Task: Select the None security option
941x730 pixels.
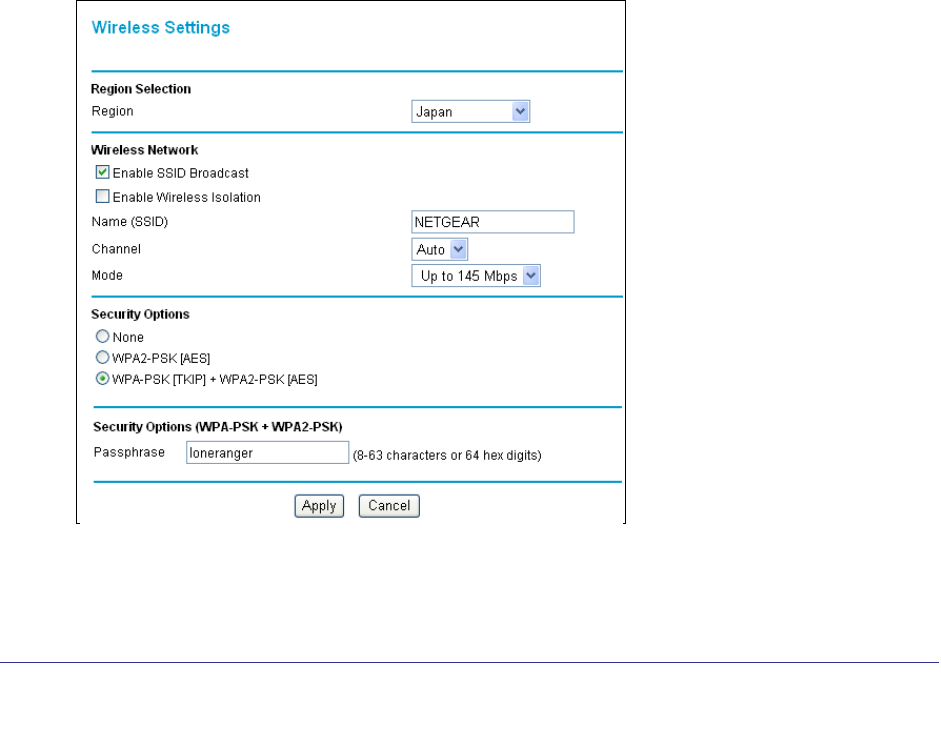Action: click(x=103, y=336)
